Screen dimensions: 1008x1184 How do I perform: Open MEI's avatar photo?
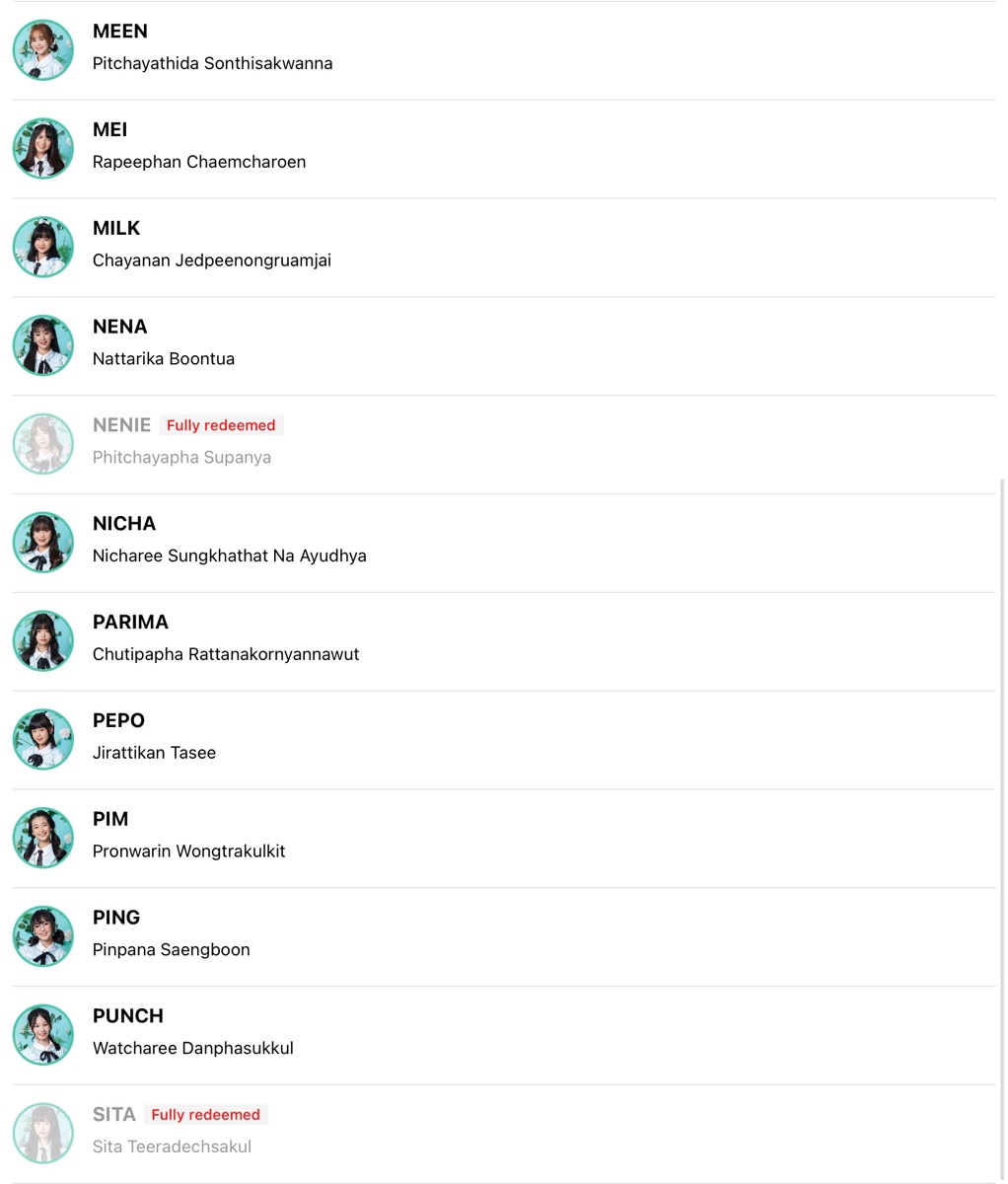[43, 148]
